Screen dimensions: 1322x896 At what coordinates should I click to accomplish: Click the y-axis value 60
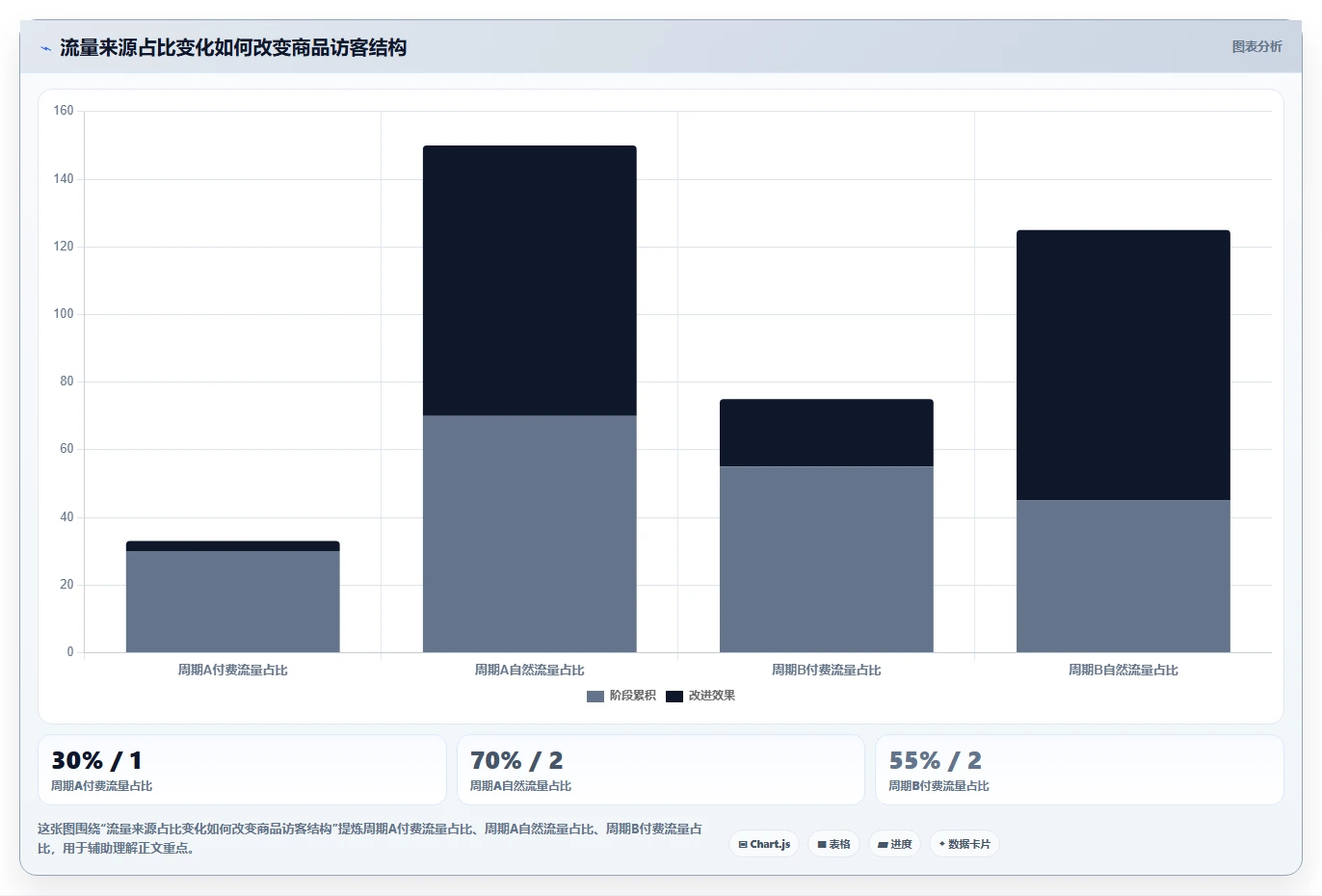[x=66, y=449]
